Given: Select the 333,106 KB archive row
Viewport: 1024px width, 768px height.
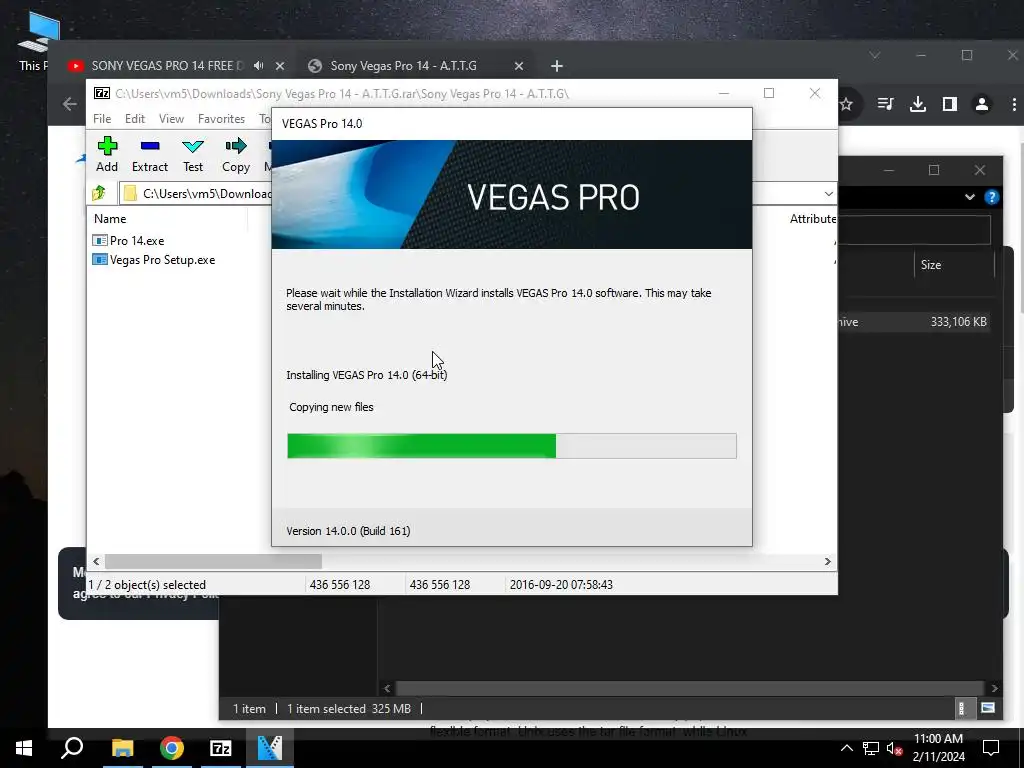Looking at the screenshot, I should point(914,321).
